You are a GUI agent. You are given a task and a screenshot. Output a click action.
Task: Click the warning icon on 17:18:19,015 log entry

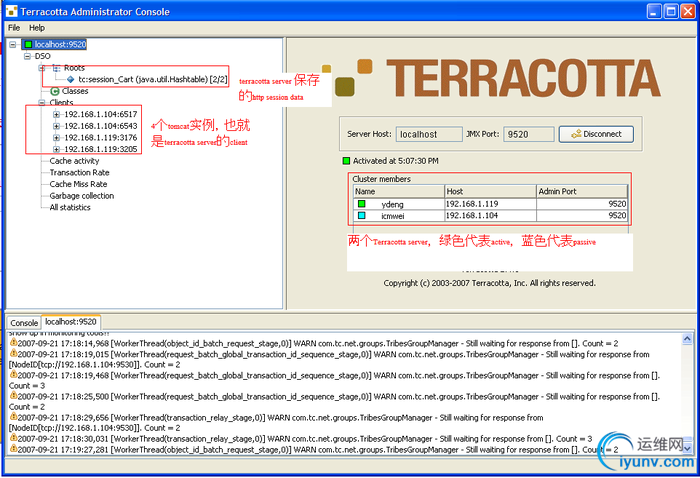pos(13,353)
